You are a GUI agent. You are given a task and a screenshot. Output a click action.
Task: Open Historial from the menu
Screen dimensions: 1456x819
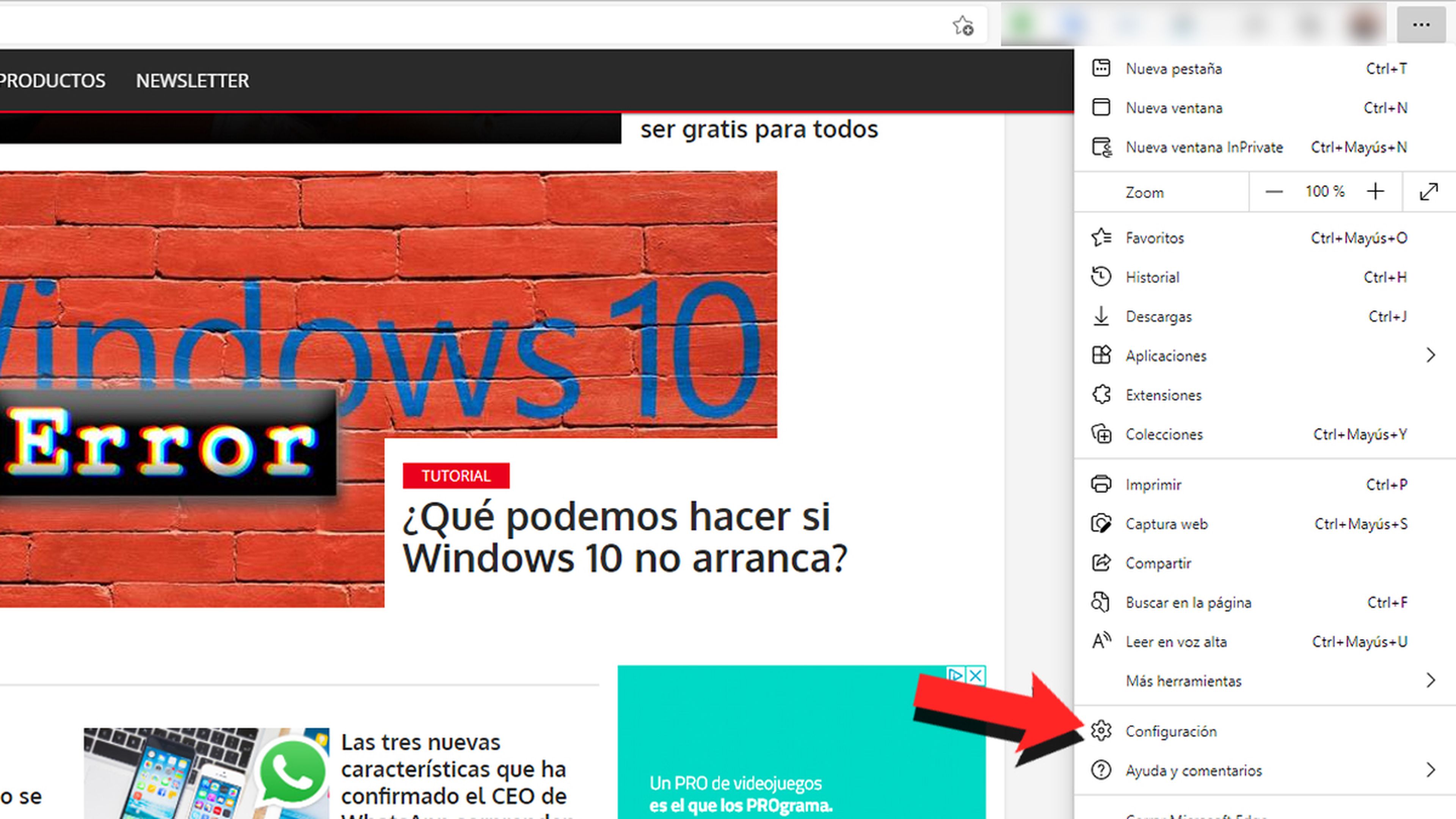[1265, 277]
